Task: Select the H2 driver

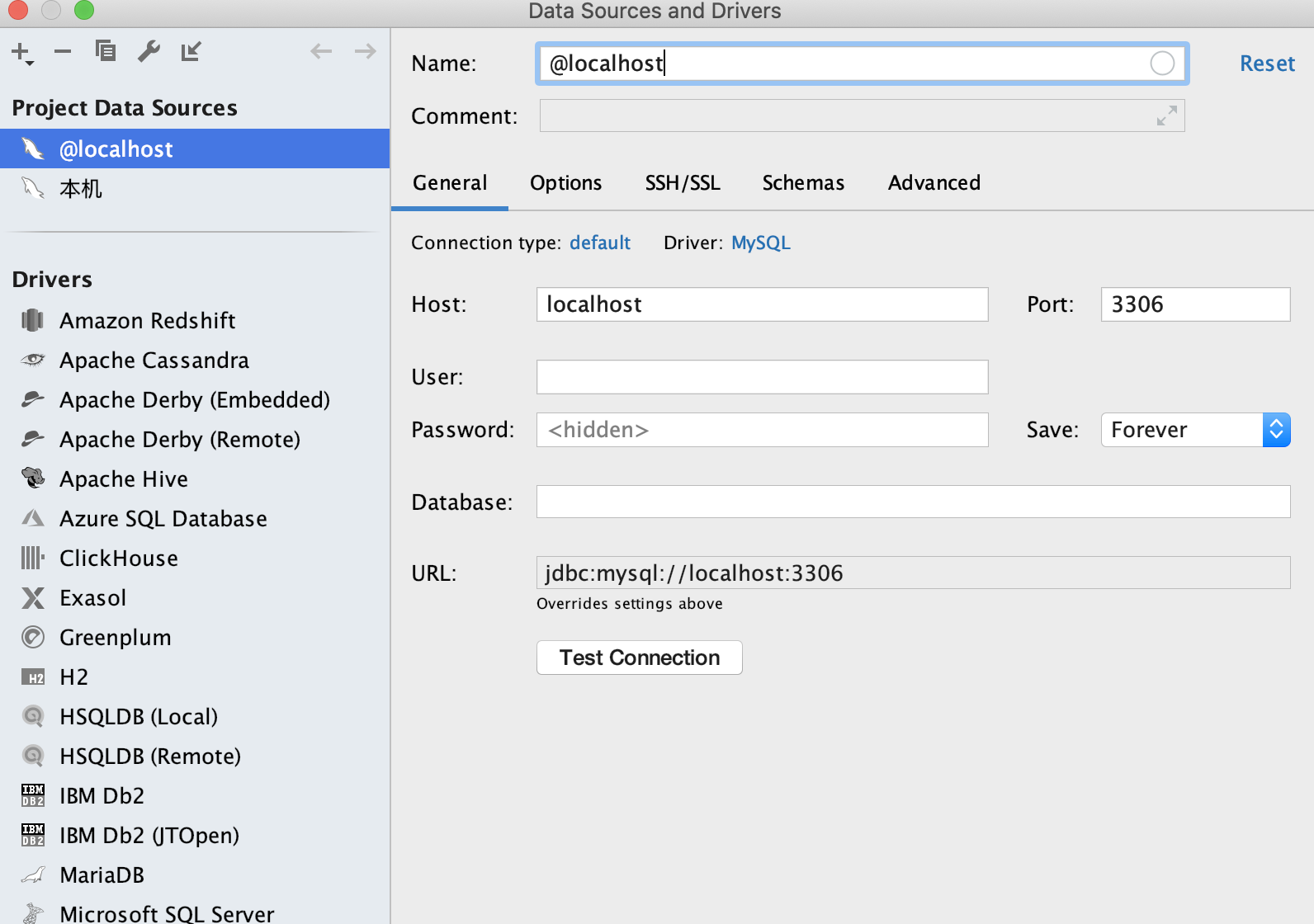Action: (195, 676)
